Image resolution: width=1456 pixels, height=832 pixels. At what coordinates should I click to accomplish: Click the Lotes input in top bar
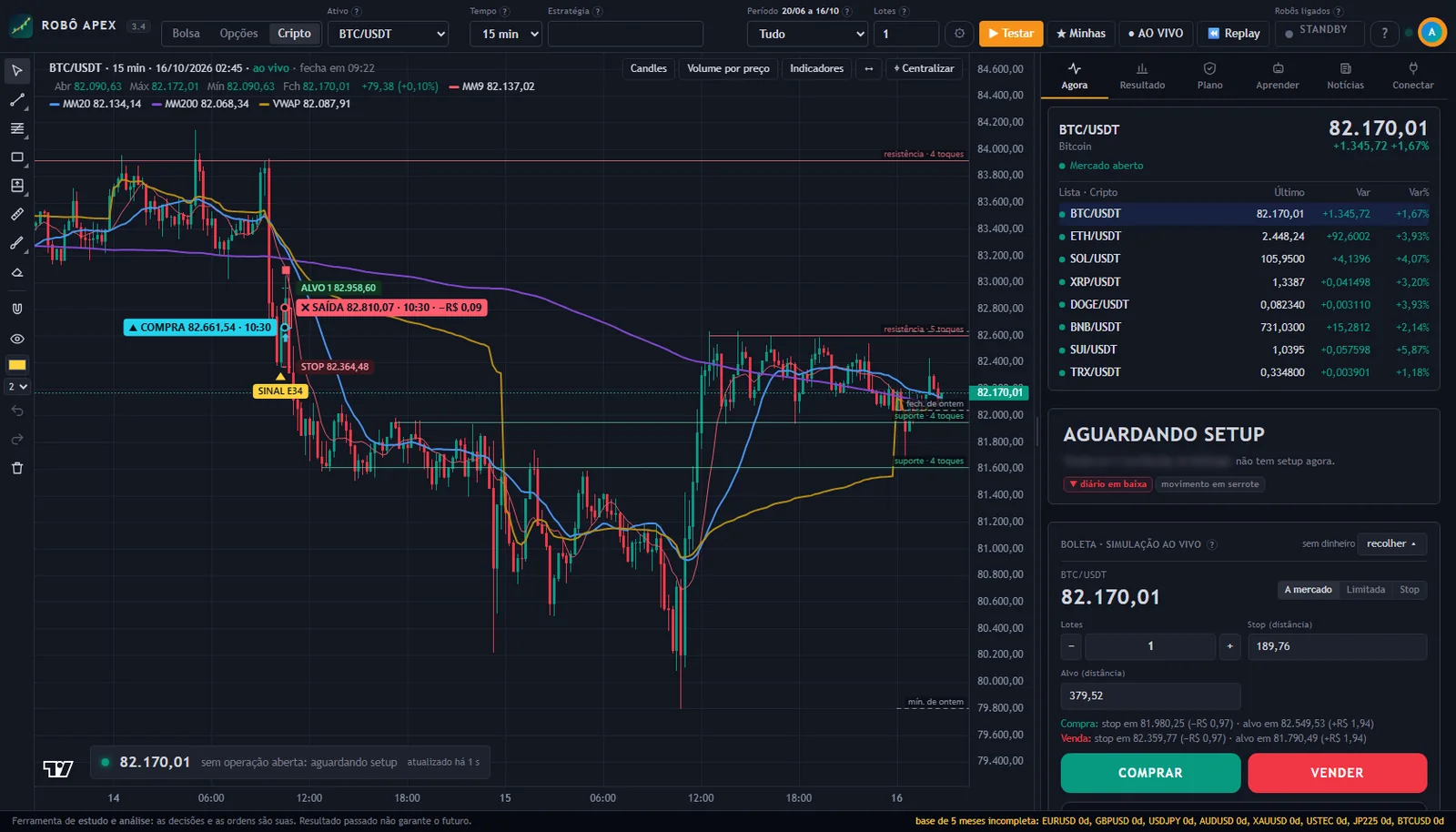905,34
